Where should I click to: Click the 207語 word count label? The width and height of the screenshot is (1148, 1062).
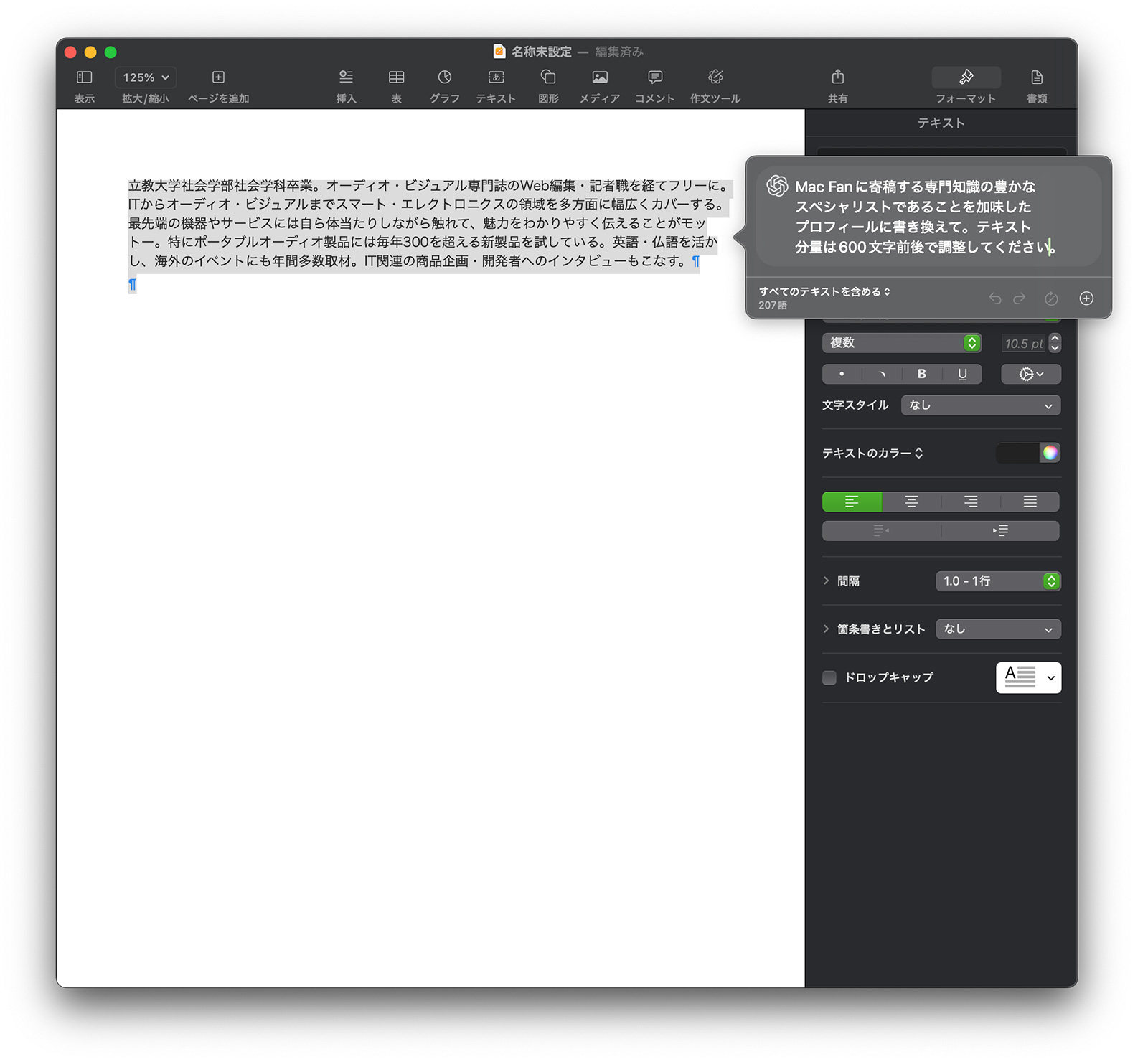[x=773, y=306]
